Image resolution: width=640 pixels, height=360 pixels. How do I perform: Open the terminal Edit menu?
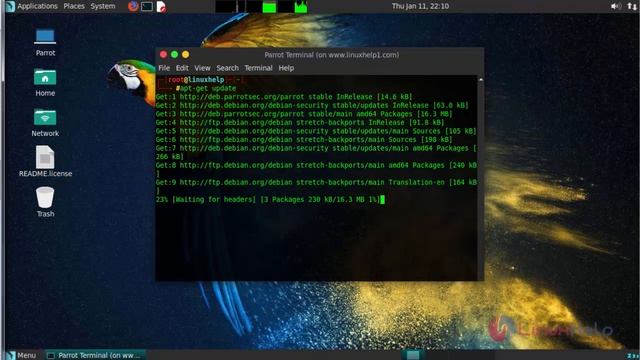coord(182,68)
